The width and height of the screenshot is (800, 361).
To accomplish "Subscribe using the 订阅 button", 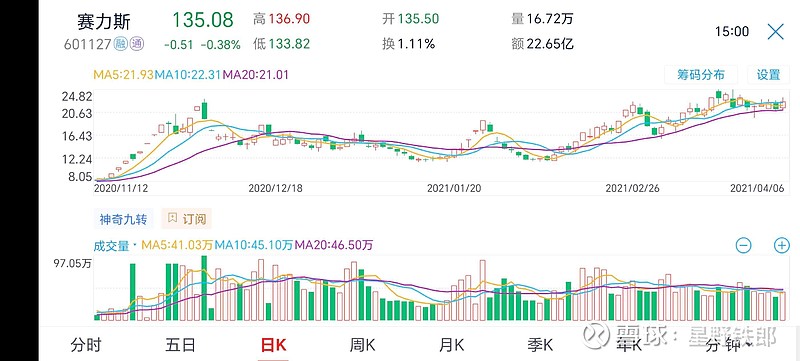I will coord(187,219).
